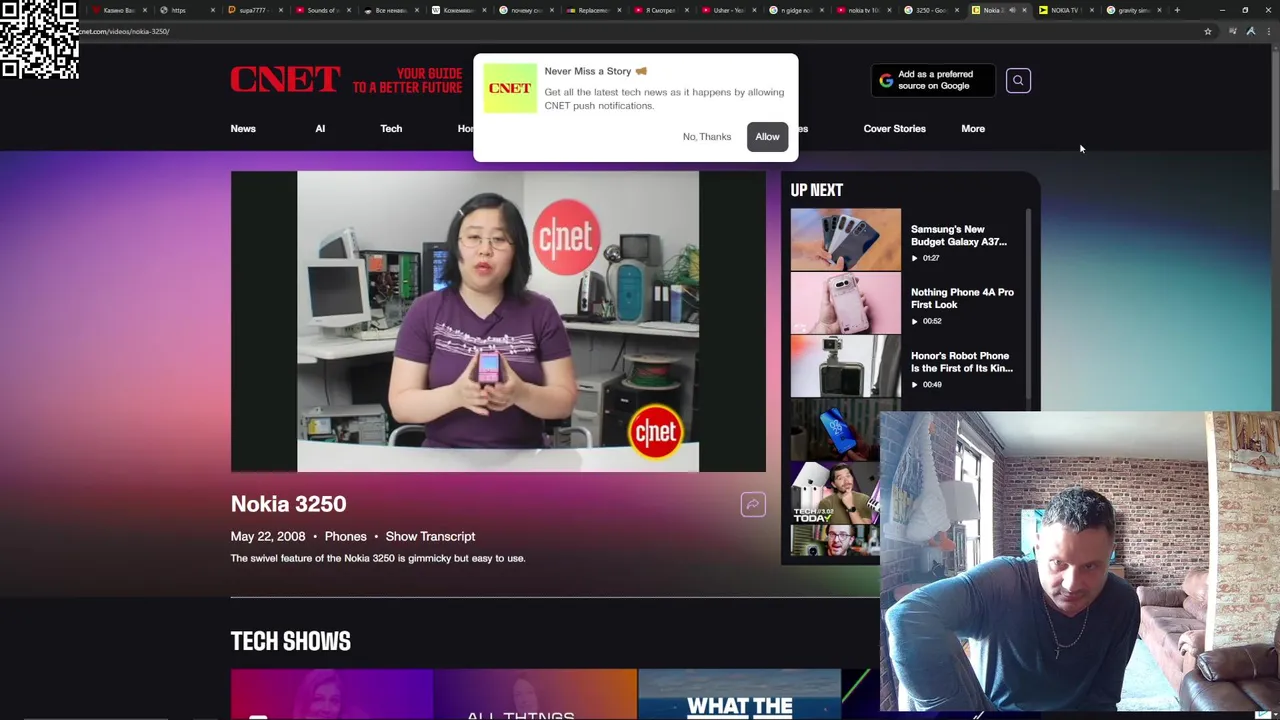Close the 'NOKIA TV' tab
The width and height of the screenshot is (1280, 720).
click(x=1091, y=10)
